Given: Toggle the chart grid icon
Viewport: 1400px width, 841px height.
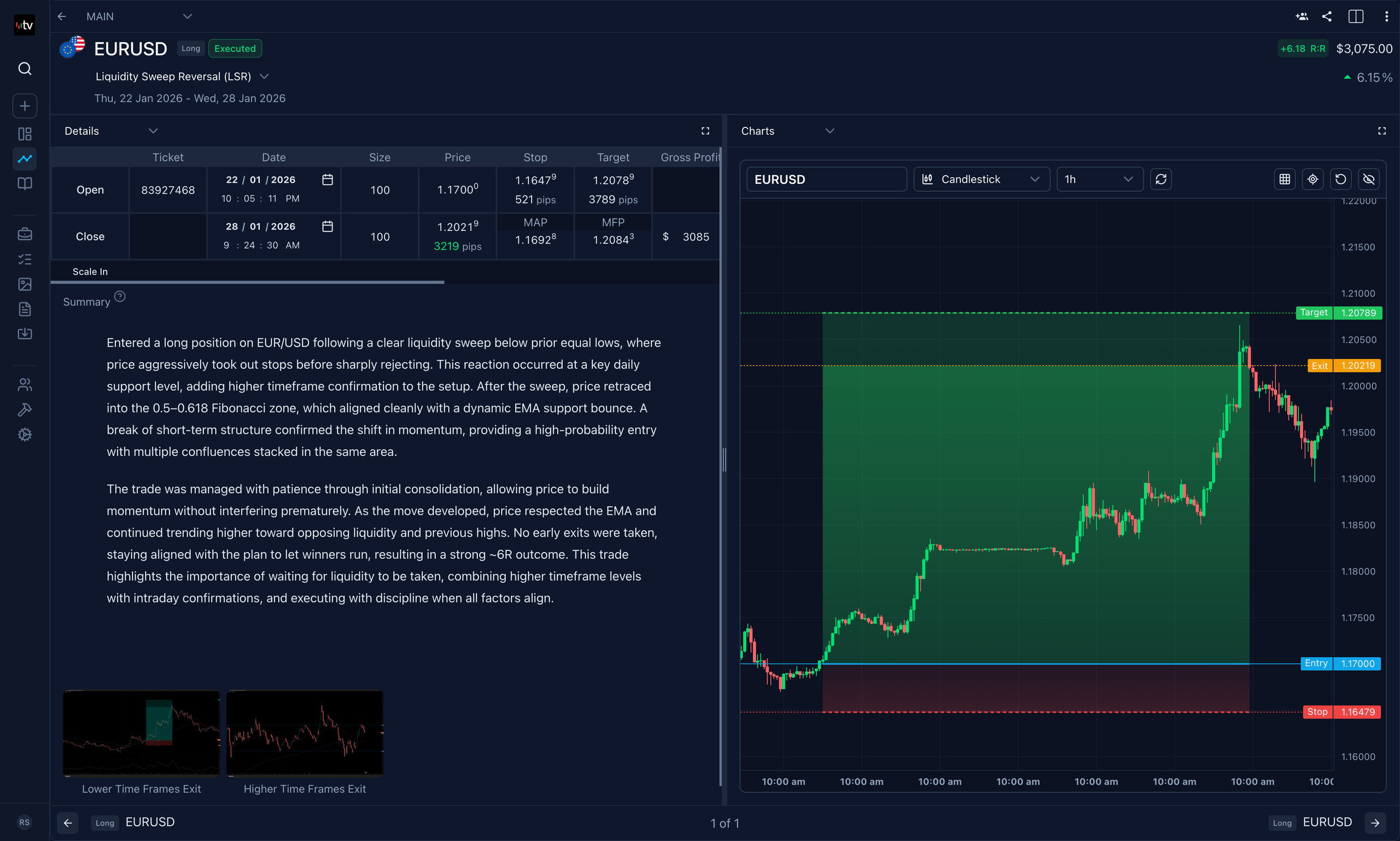Looking at the screenshot, I should 1285,179.
